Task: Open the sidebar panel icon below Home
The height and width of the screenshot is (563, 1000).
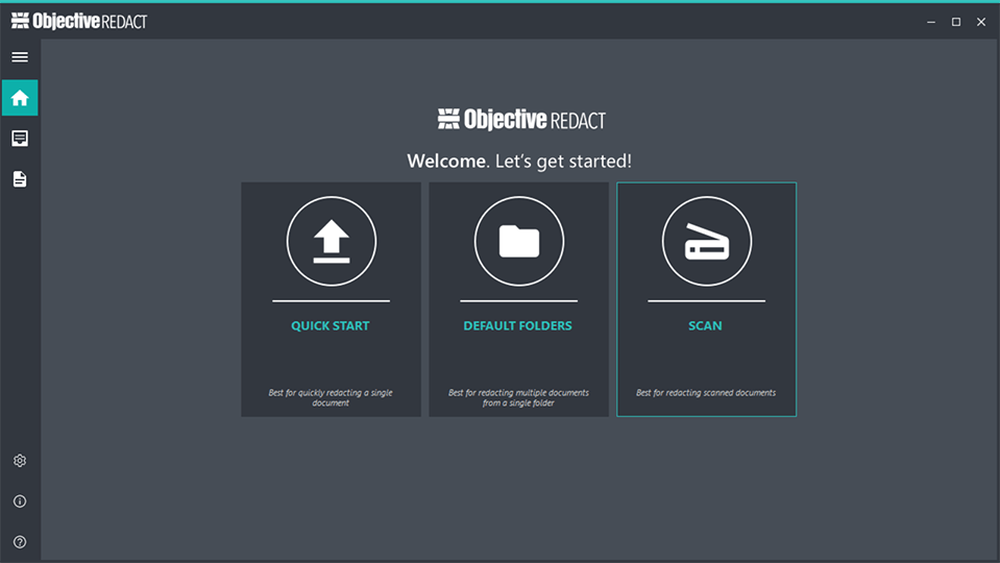Action: coord(20,138)
